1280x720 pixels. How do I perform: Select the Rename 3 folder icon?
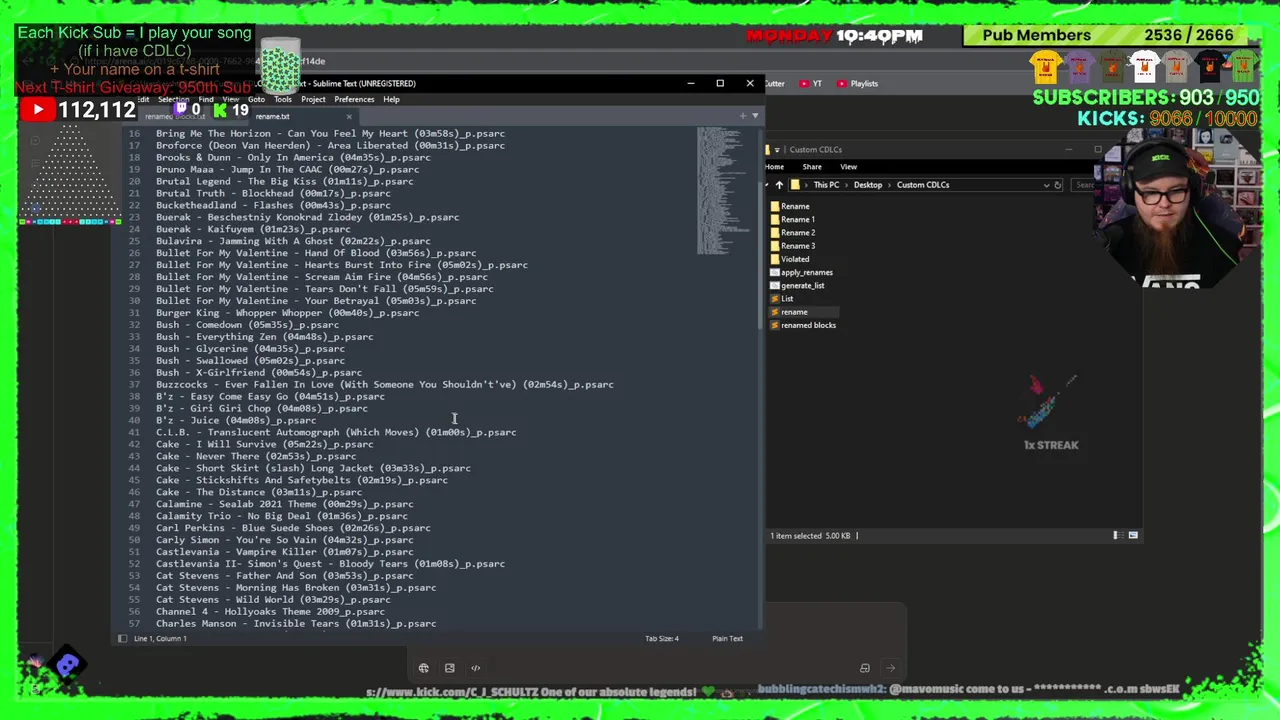tap(775, 245)
